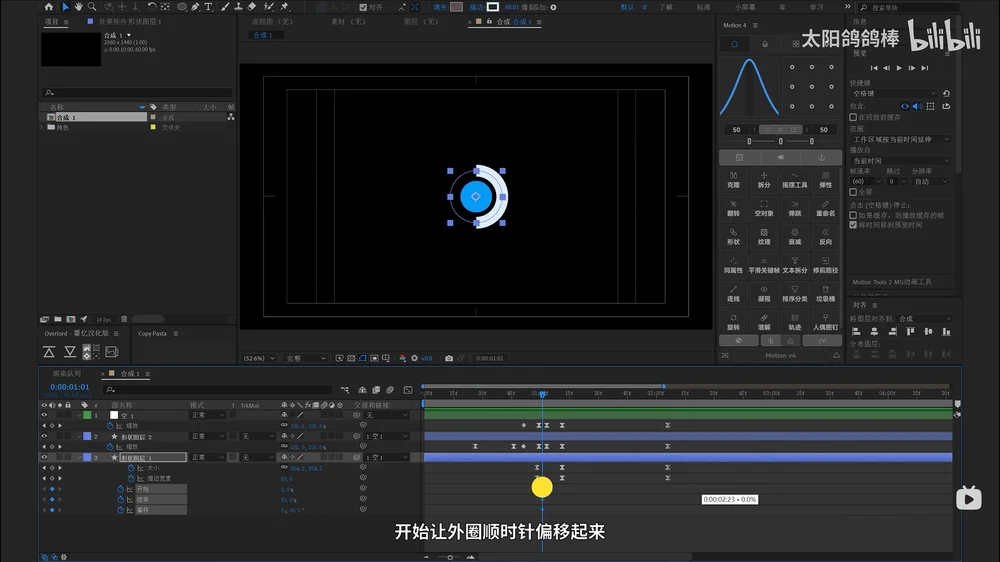The image size is (1000, 562).
Task: Click the 凝视 stare tool in Motion panel
Action: (764, 293)
